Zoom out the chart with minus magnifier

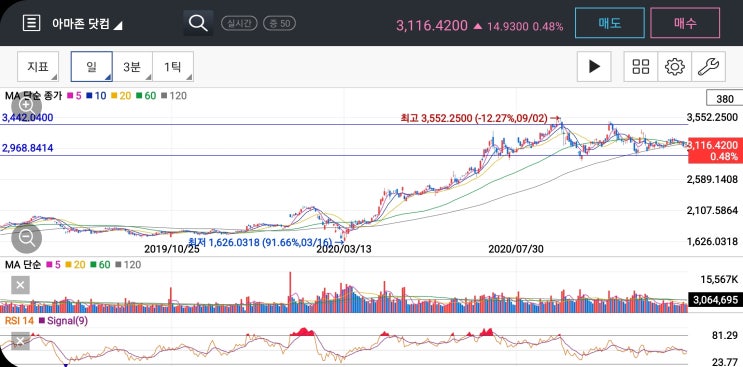pos(27,238)
